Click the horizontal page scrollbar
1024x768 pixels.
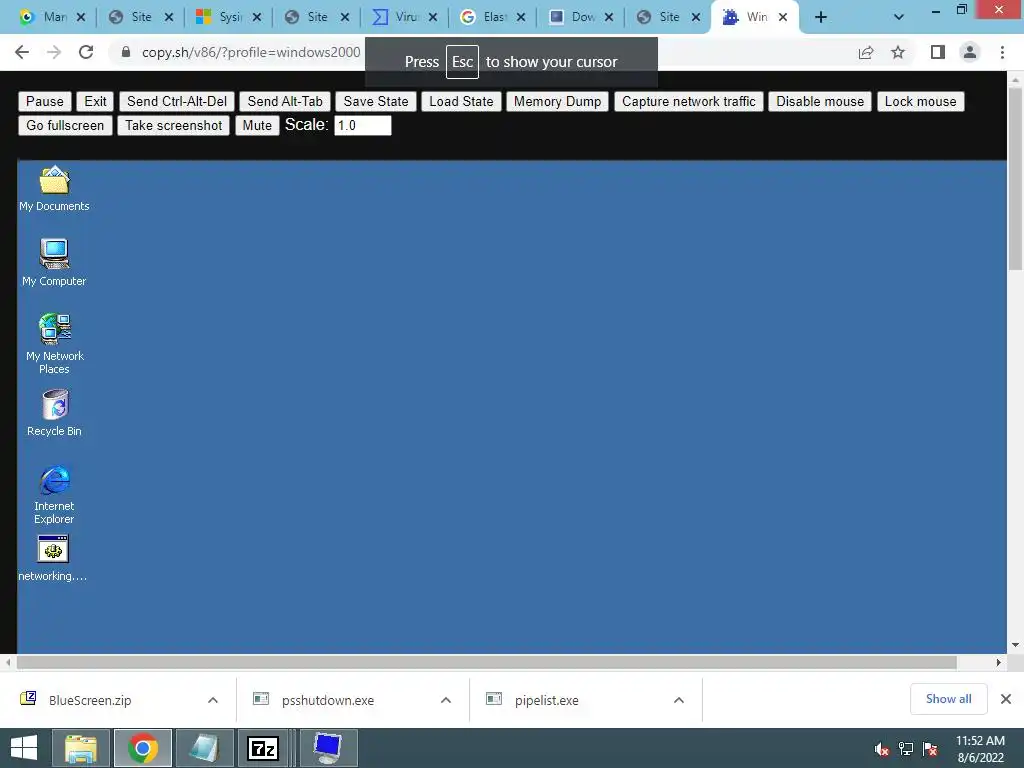click(x=487, y=662)
